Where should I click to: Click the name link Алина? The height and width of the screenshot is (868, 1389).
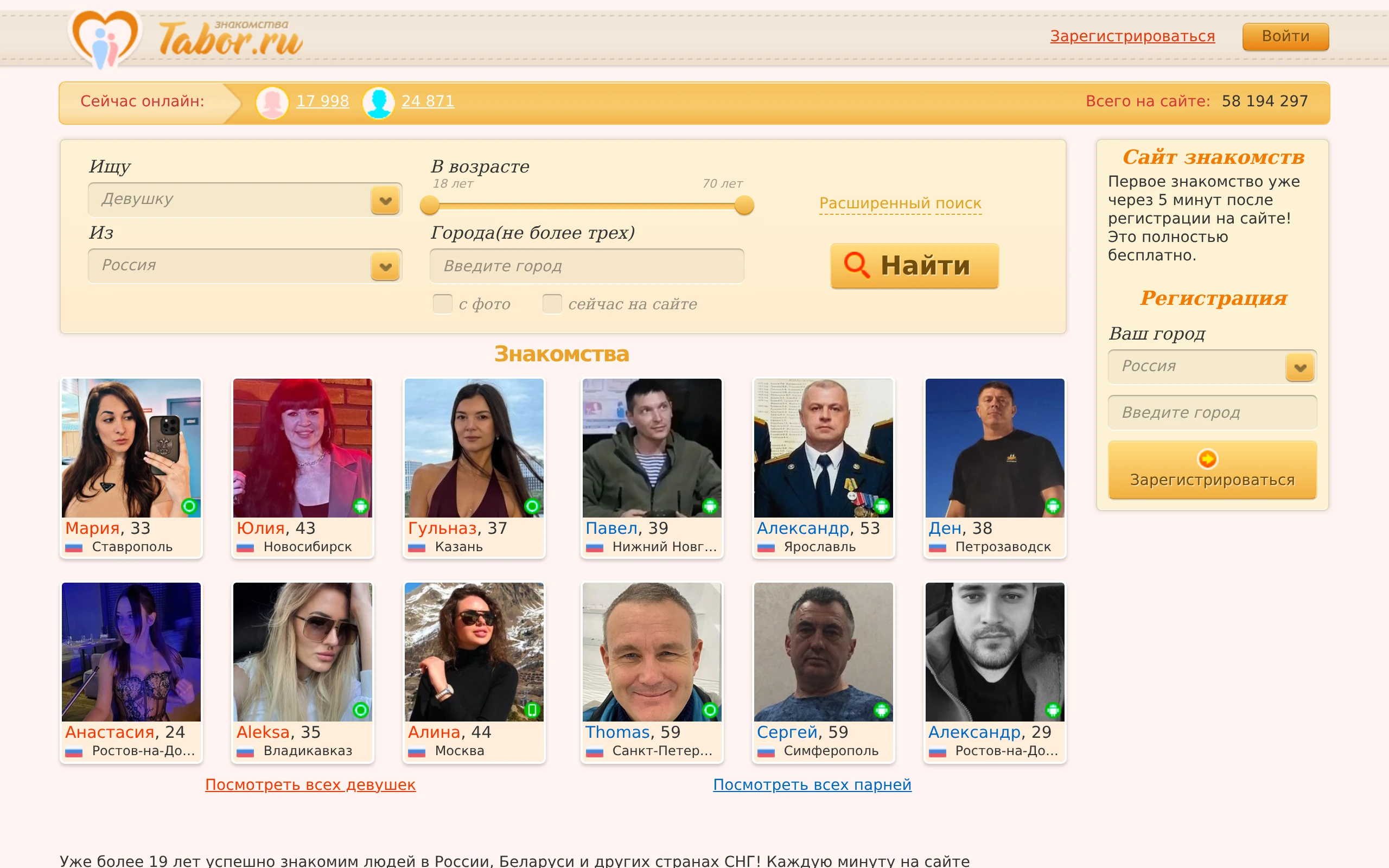(x=434, y=732)
